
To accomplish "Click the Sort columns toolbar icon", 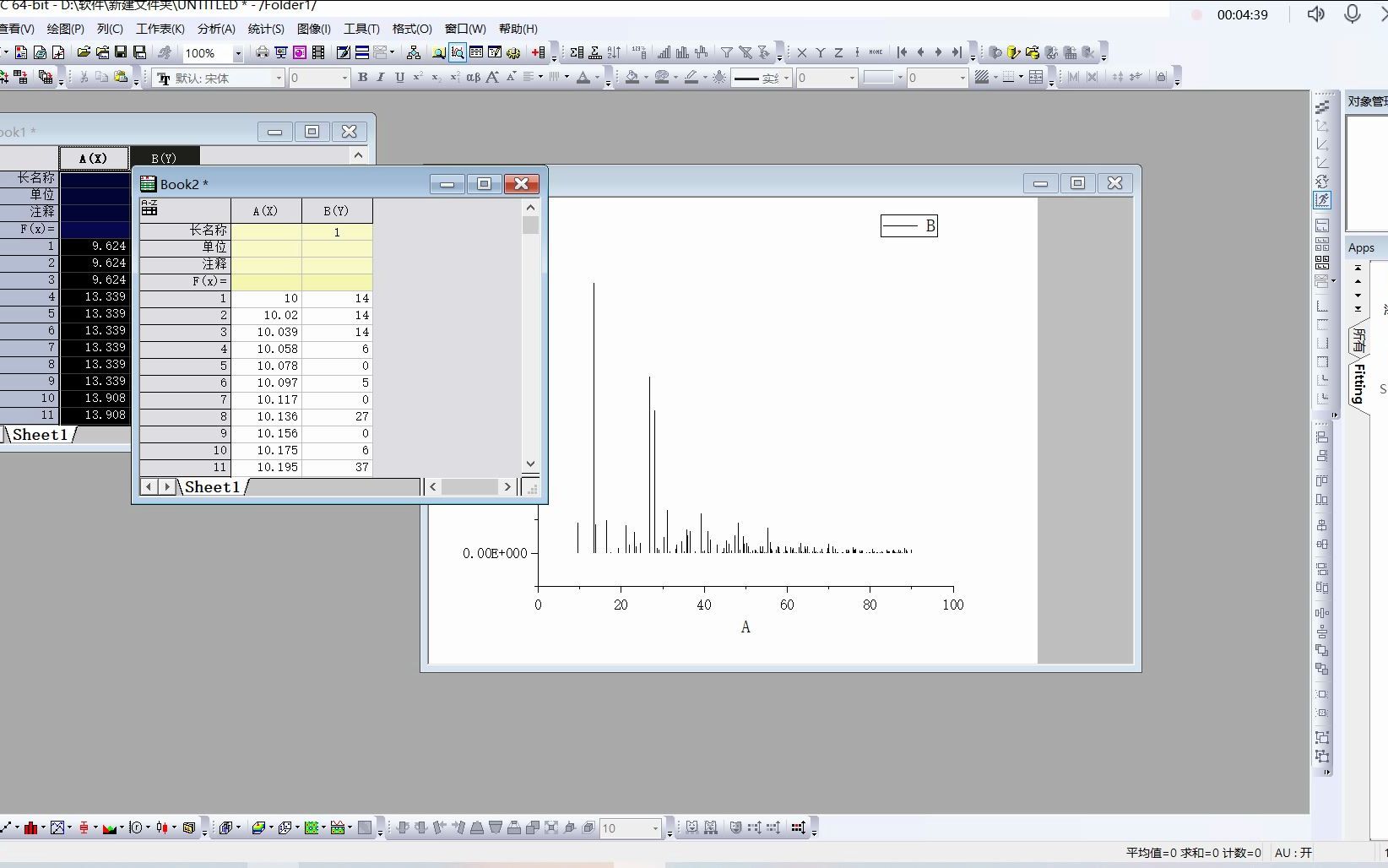I will coord(614,52).
